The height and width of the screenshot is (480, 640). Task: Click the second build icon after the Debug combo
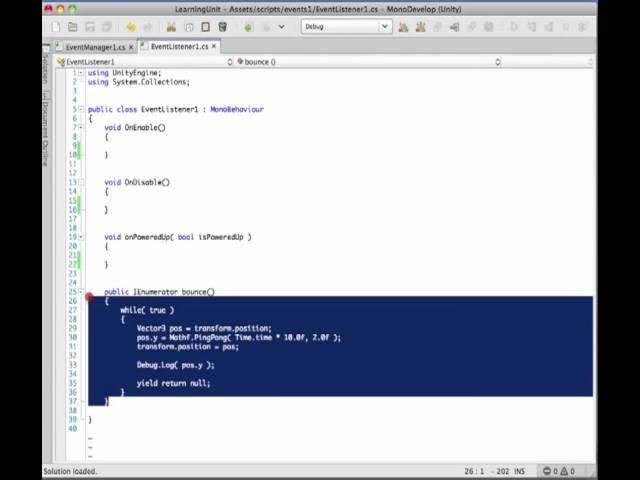(x=420, y=27)
